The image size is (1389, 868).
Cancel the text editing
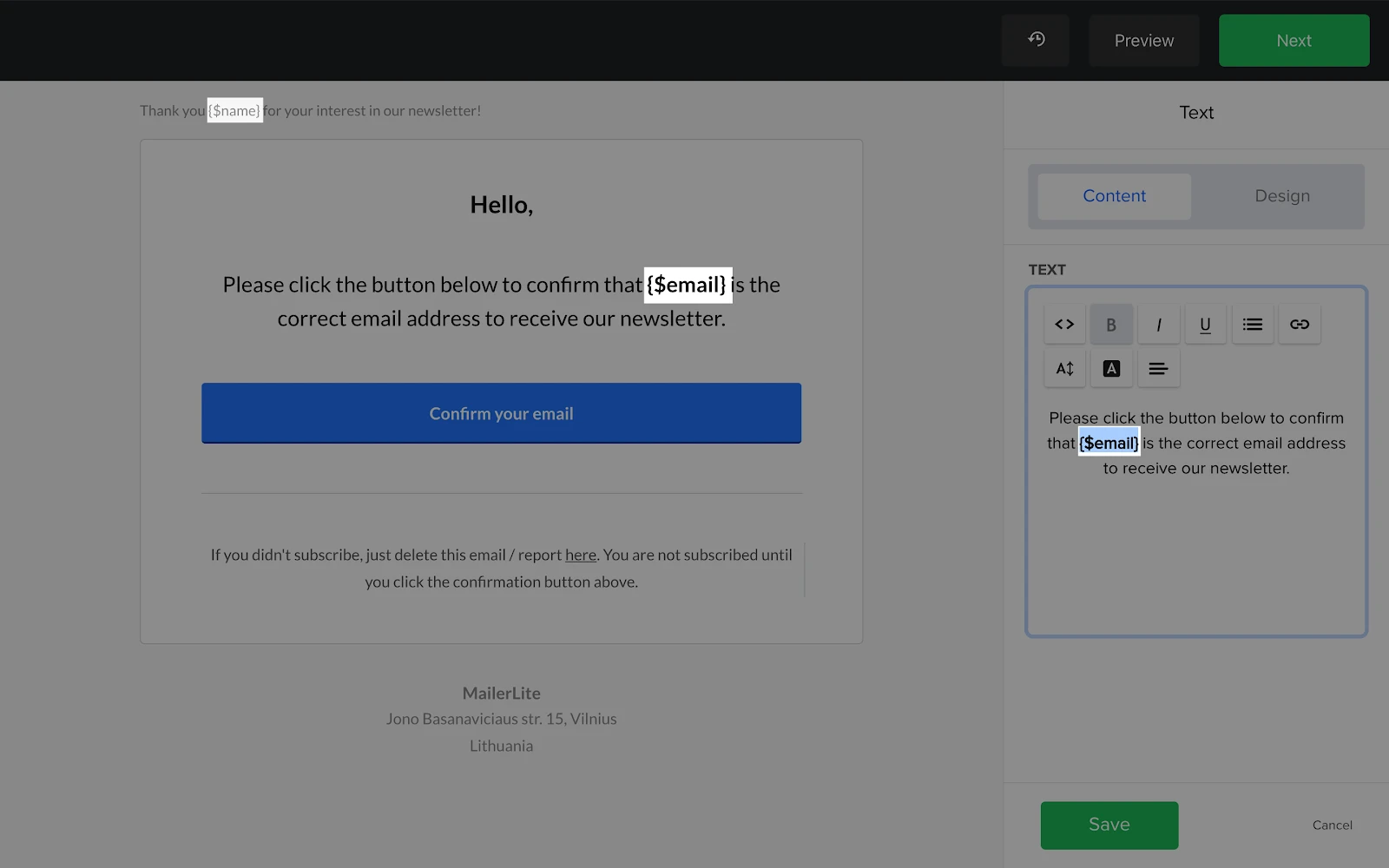coord(1332,825)
